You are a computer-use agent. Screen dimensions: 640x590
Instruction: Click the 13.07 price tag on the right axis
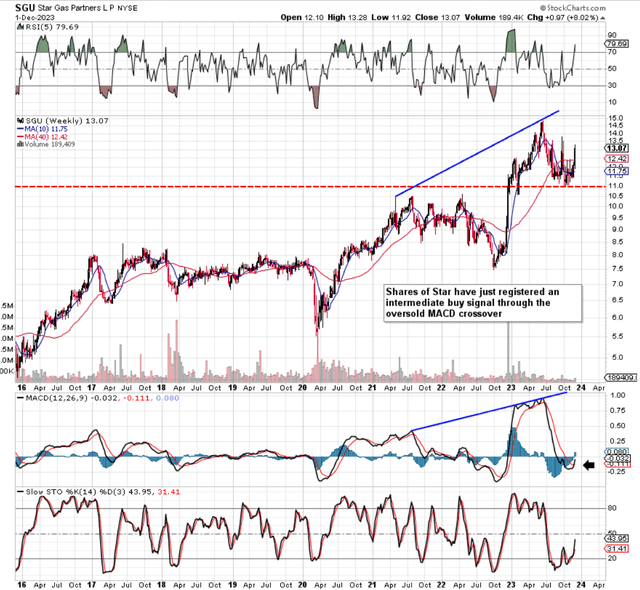tap(617, 148)
